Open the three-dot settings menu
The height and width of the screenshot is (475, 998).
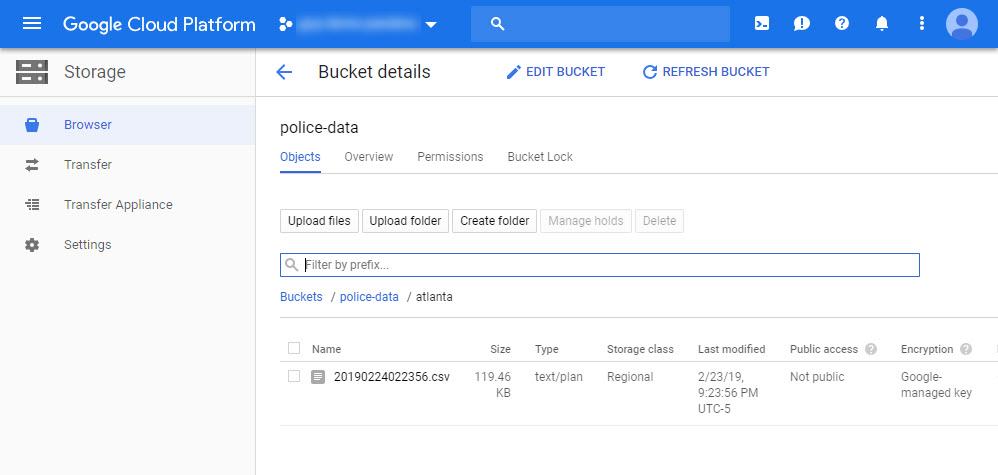tap(921, 23)
